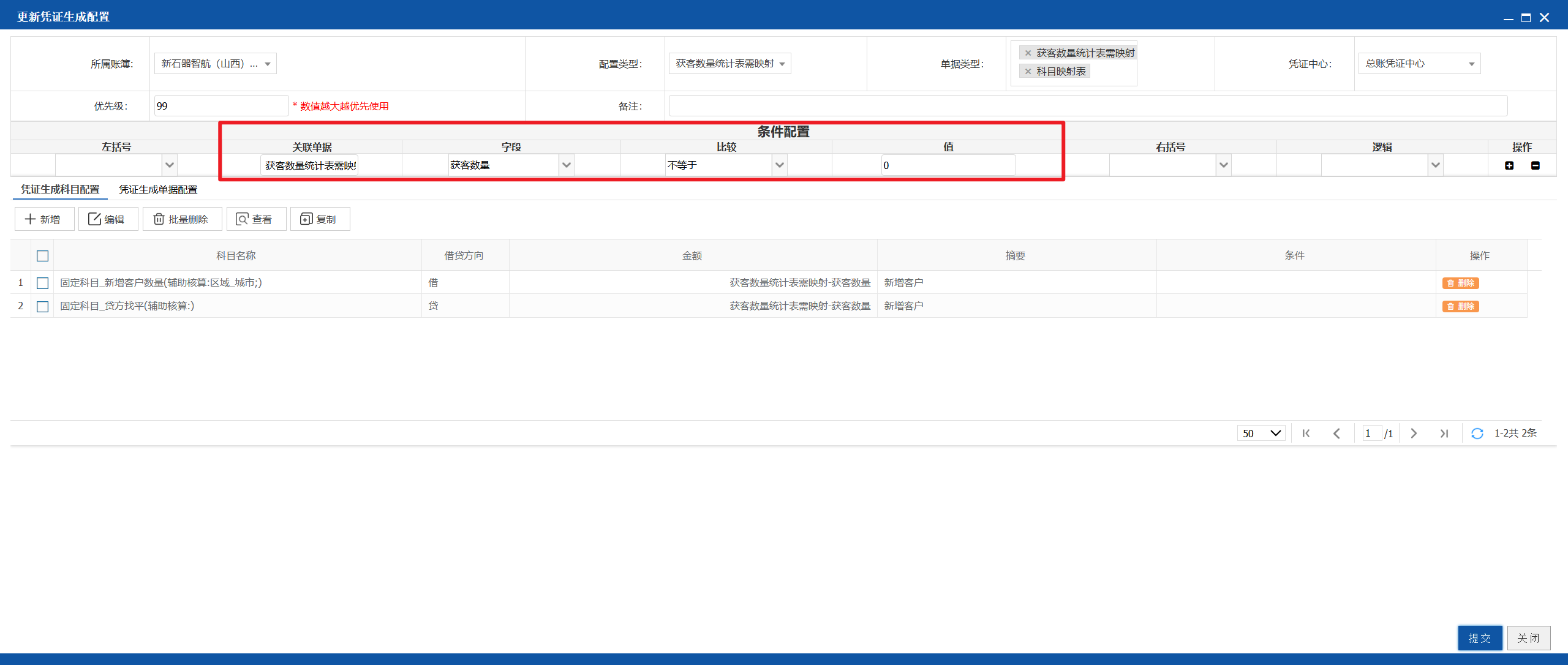Viewport: 1568px width, 665px height.
Task: Open the 所属账簿 dropdown
Action: (x=216, y=64)
